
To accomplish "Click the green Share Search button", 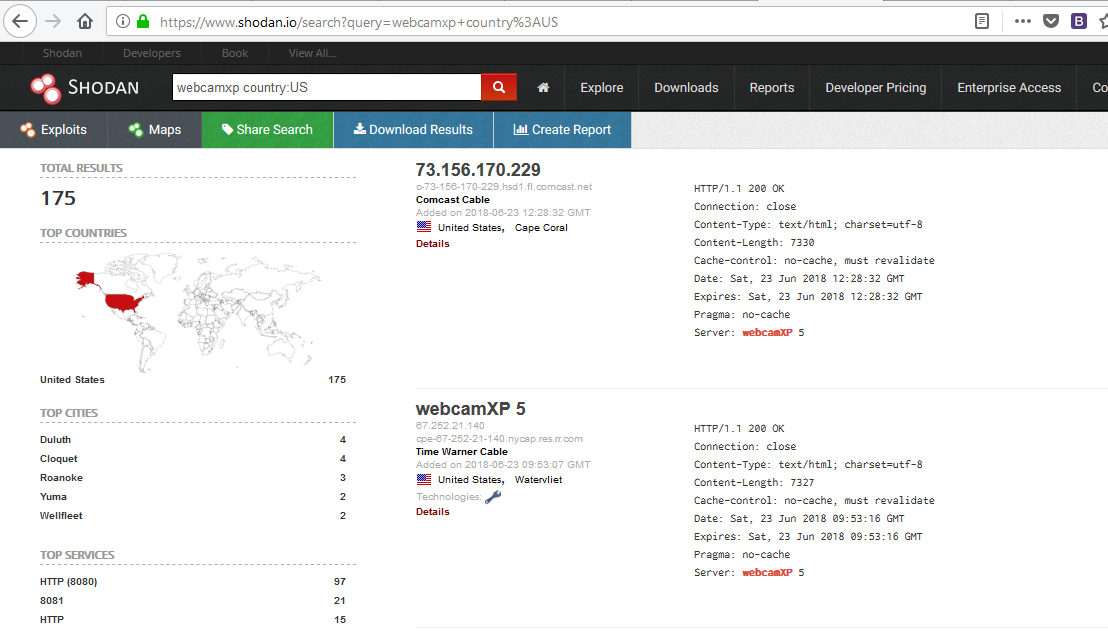I will pos(267,129).
